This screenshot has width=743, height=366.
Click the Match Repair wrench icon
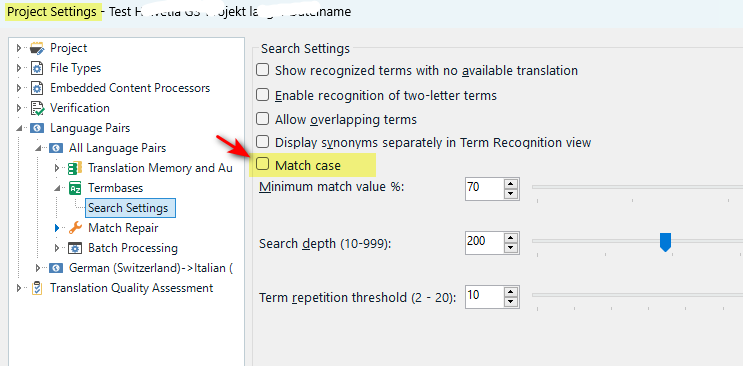coord(75,228)
